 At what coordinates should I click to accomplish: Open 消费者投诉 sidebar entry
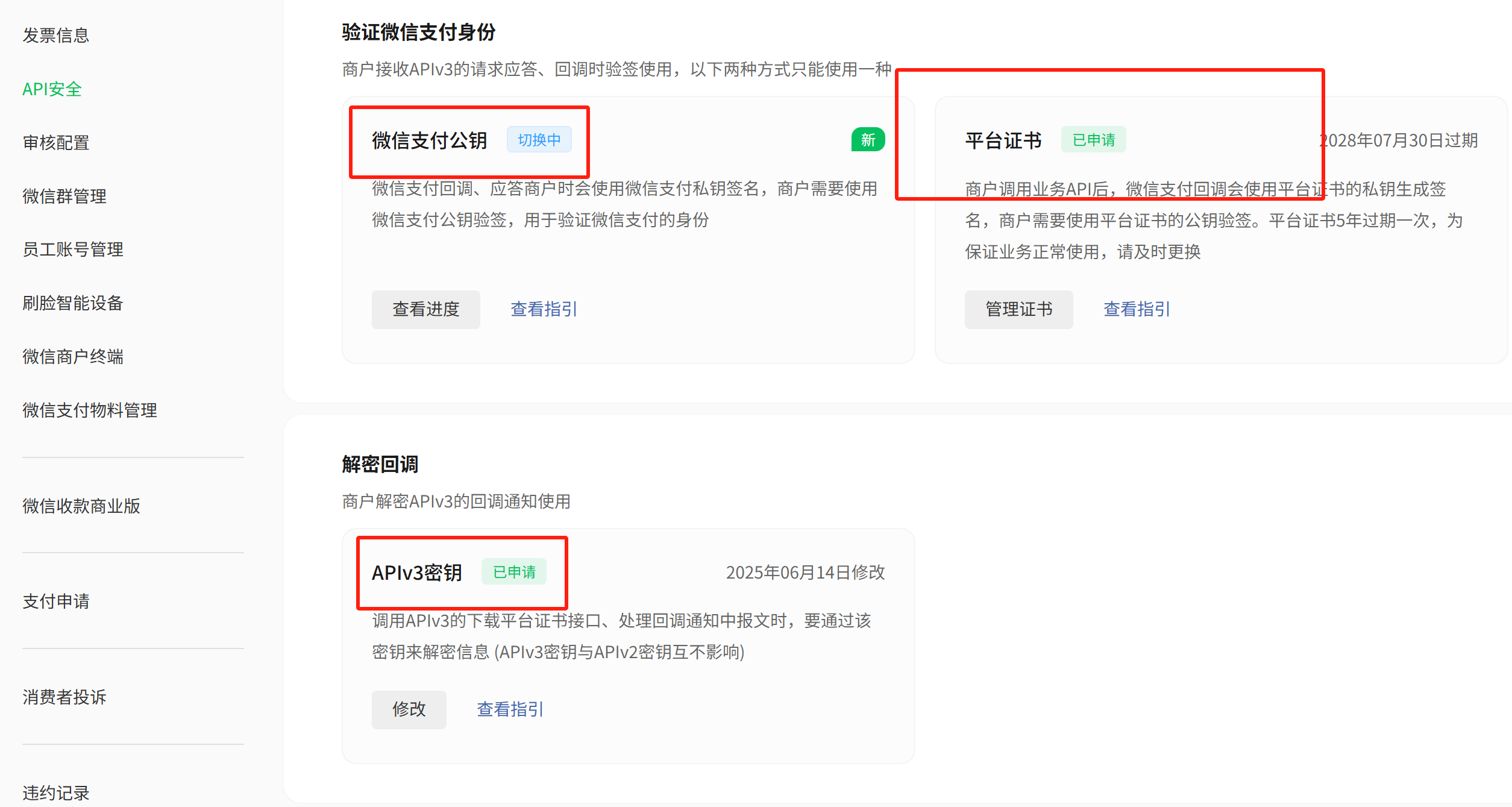[64, 697]
